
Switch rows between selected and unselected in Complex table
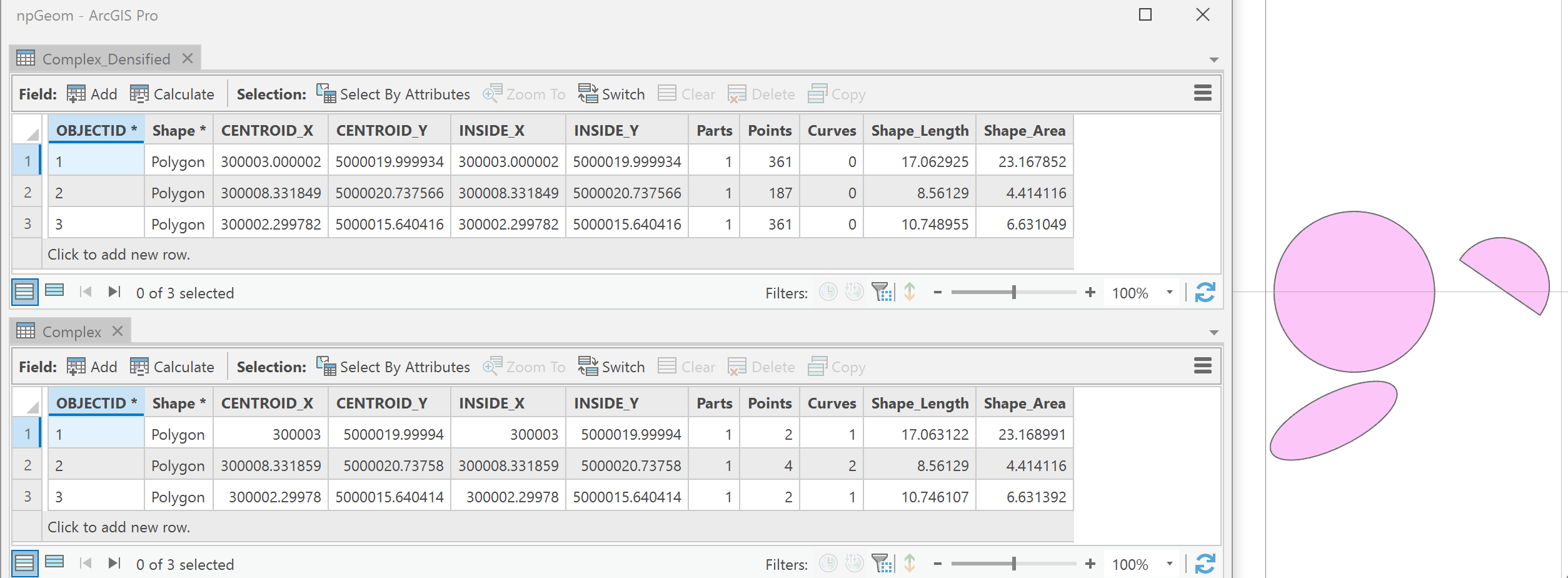coord(611,367)
